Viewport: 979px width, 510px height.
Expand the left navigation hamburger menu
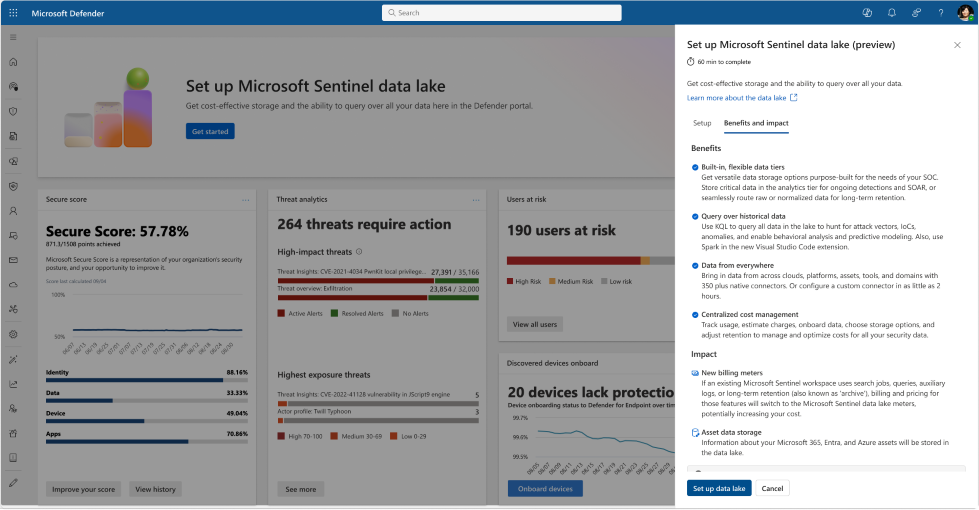click(x=14, y=37)
